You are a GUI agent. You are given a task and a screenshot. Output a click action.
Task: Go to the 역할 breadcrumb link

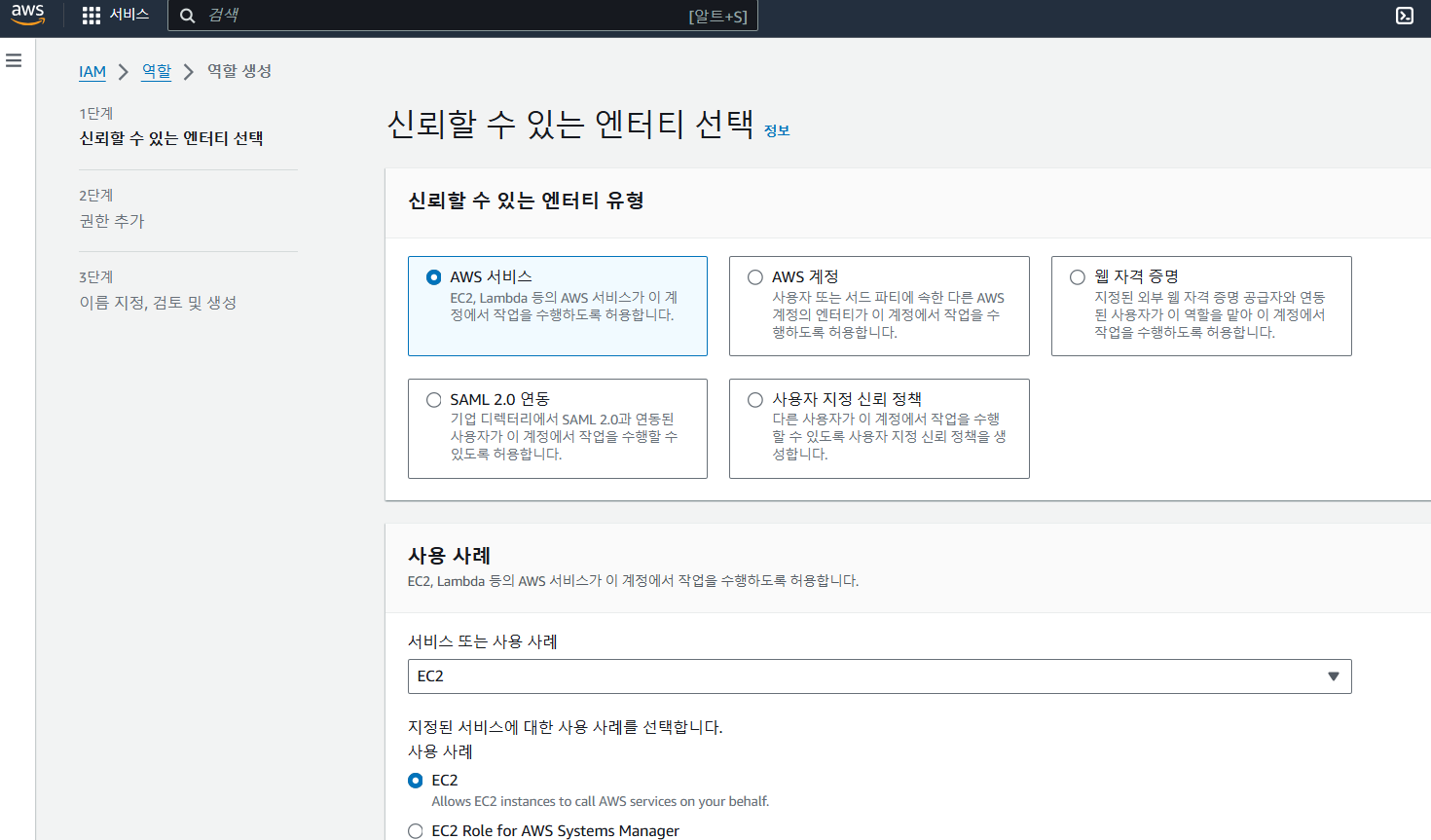tap(157, 71)
